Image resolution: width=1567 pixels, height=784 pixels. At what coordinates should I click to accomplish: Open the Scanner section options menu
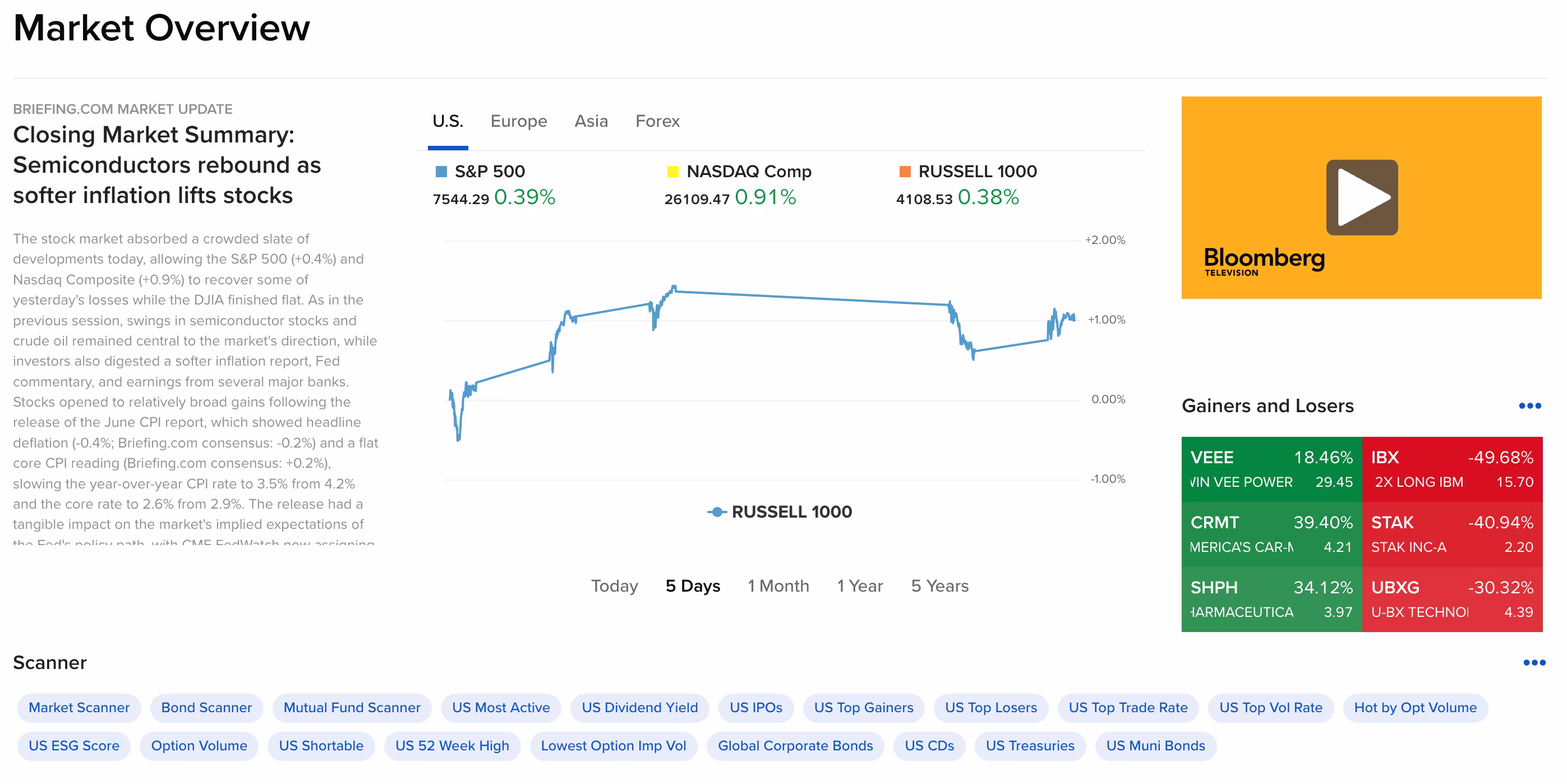(x=1534, y=662)
